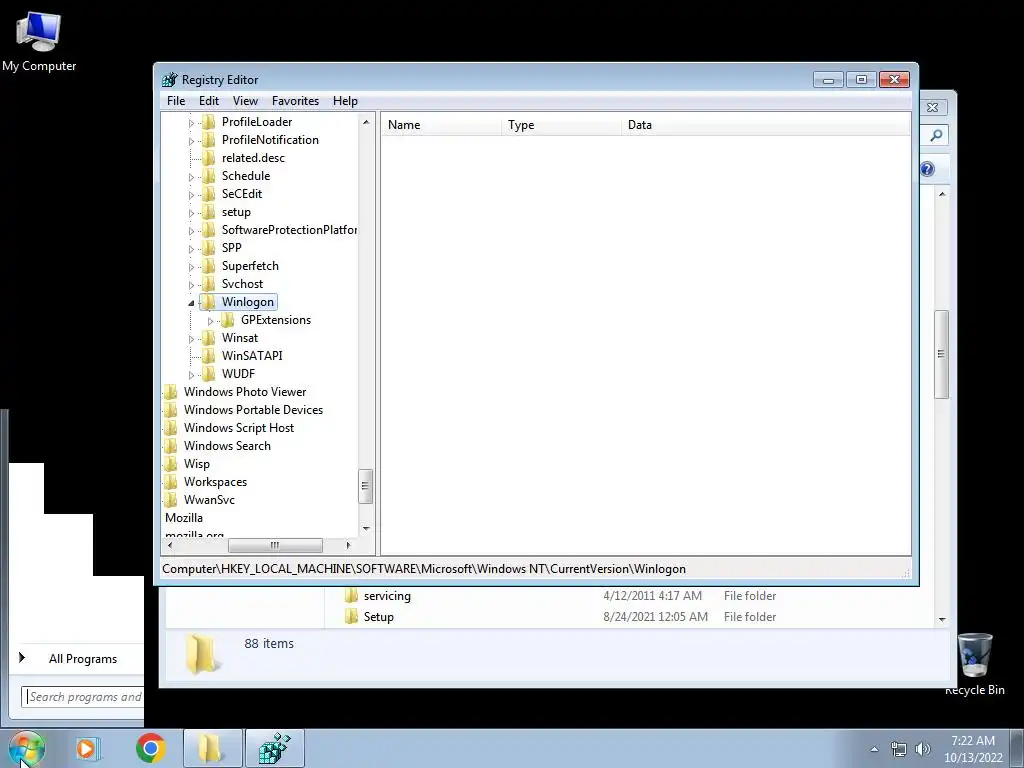Select the Windows Portable Devices key
Viewport: 1024px width, 768px height.
pos(253,409)
